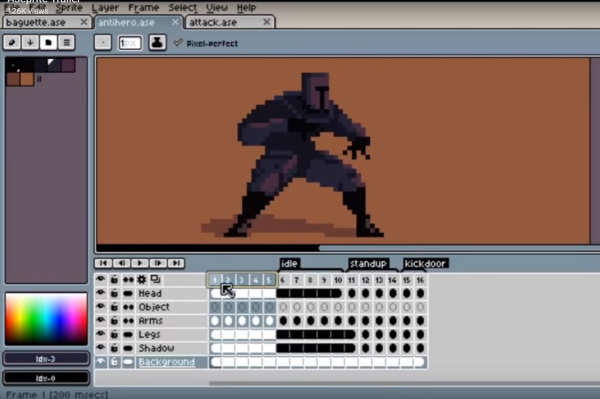600x399 pixels.
Task: Go to the last frame
Action: click(176, 263)
